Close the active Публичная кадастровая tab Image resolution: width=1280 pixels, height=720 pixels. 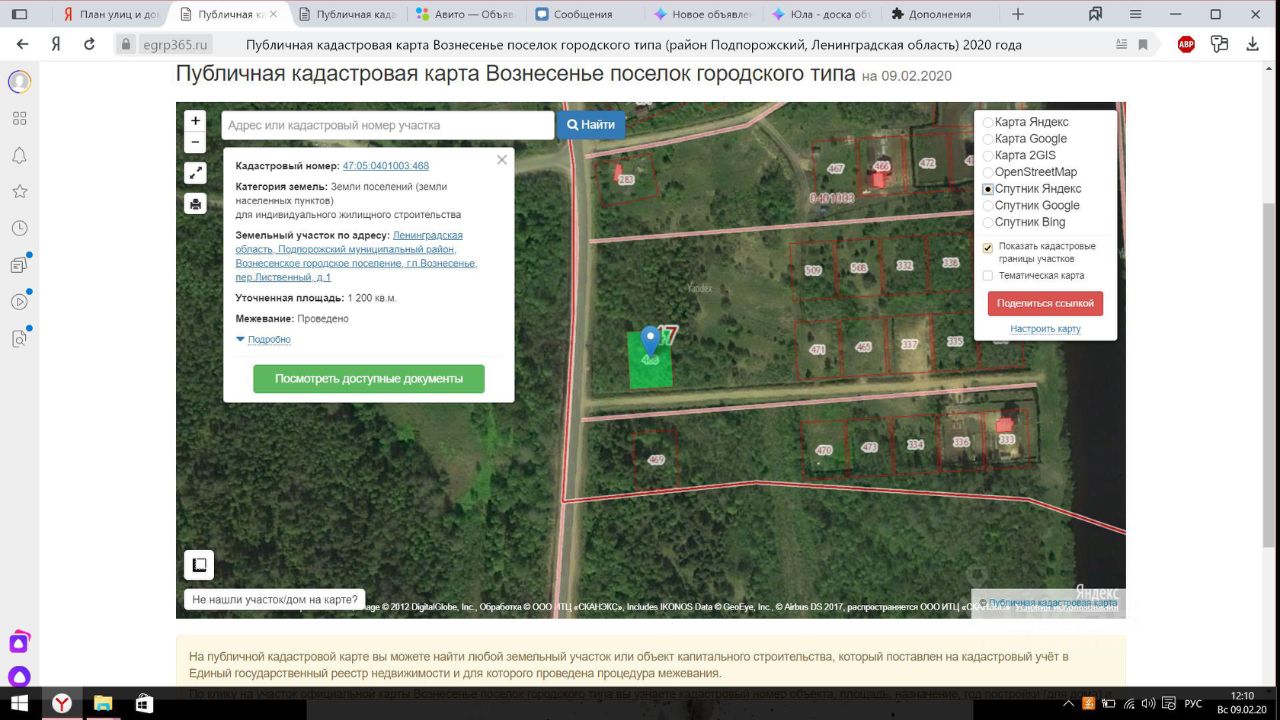(275, 14)
